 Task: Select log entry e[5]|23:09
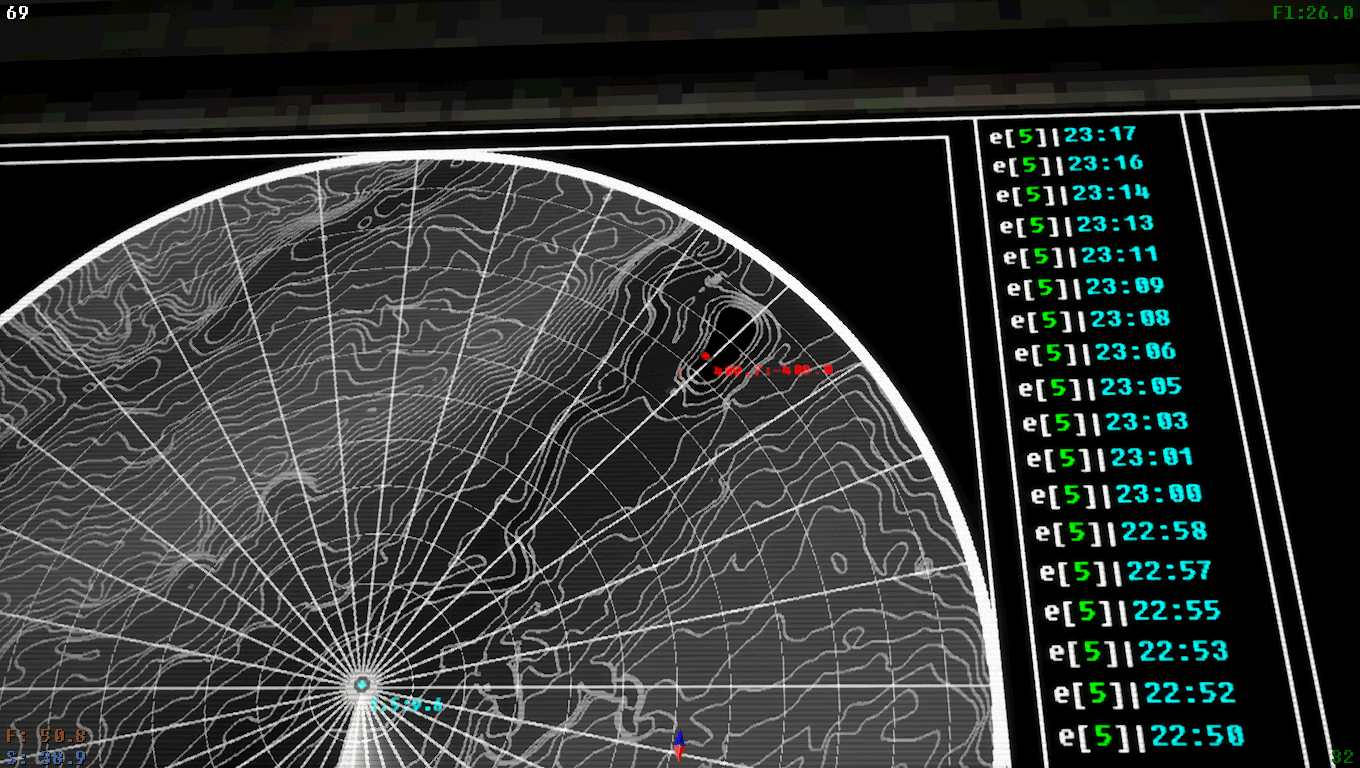1086,287
